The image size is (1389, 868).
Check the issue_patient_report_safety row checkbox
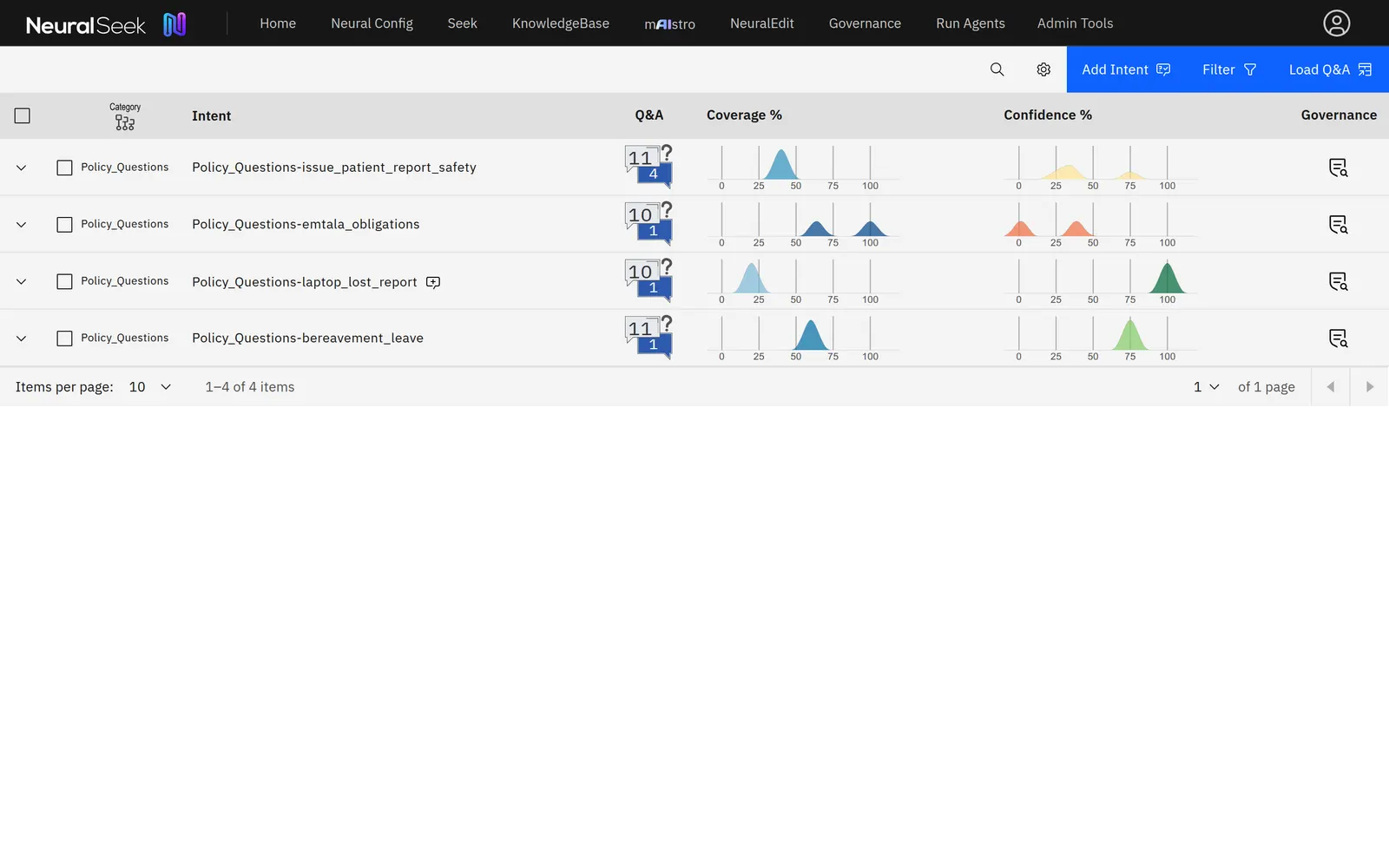[64, 168]
